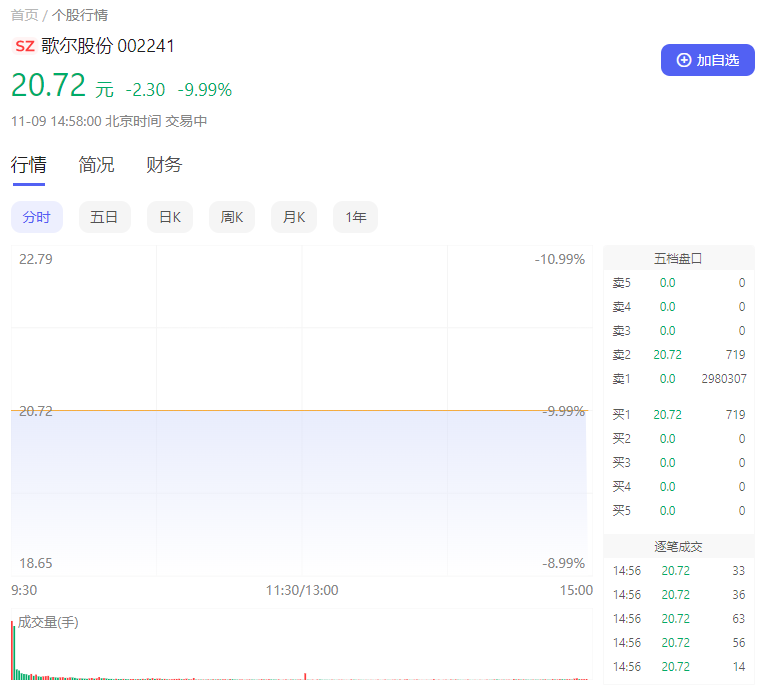Switch to the 简况 tab
This screenshot has width=769, height=695.
(96, 165)
